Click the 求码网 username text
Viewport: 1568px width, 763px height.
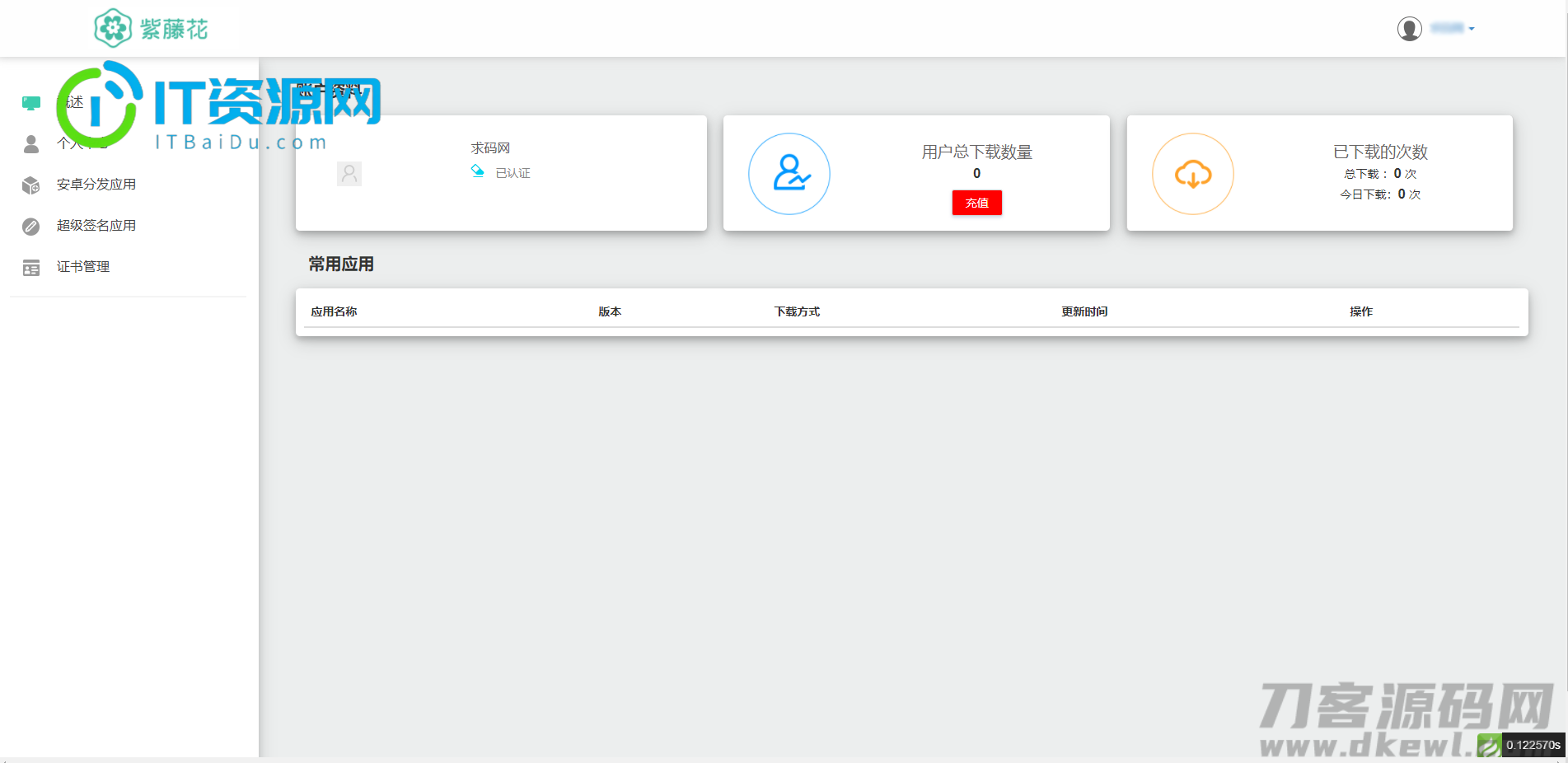pos(490,148)
